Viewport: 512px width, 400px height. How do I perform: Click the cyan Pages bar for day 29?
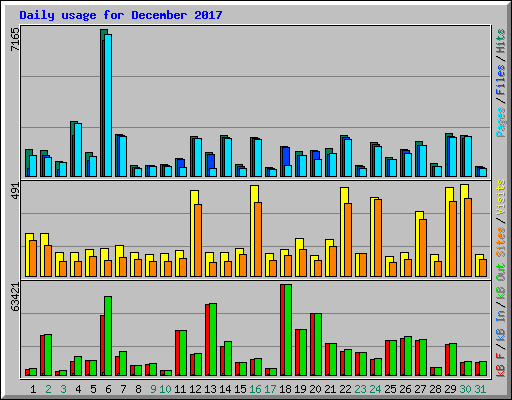coord(453,157)
